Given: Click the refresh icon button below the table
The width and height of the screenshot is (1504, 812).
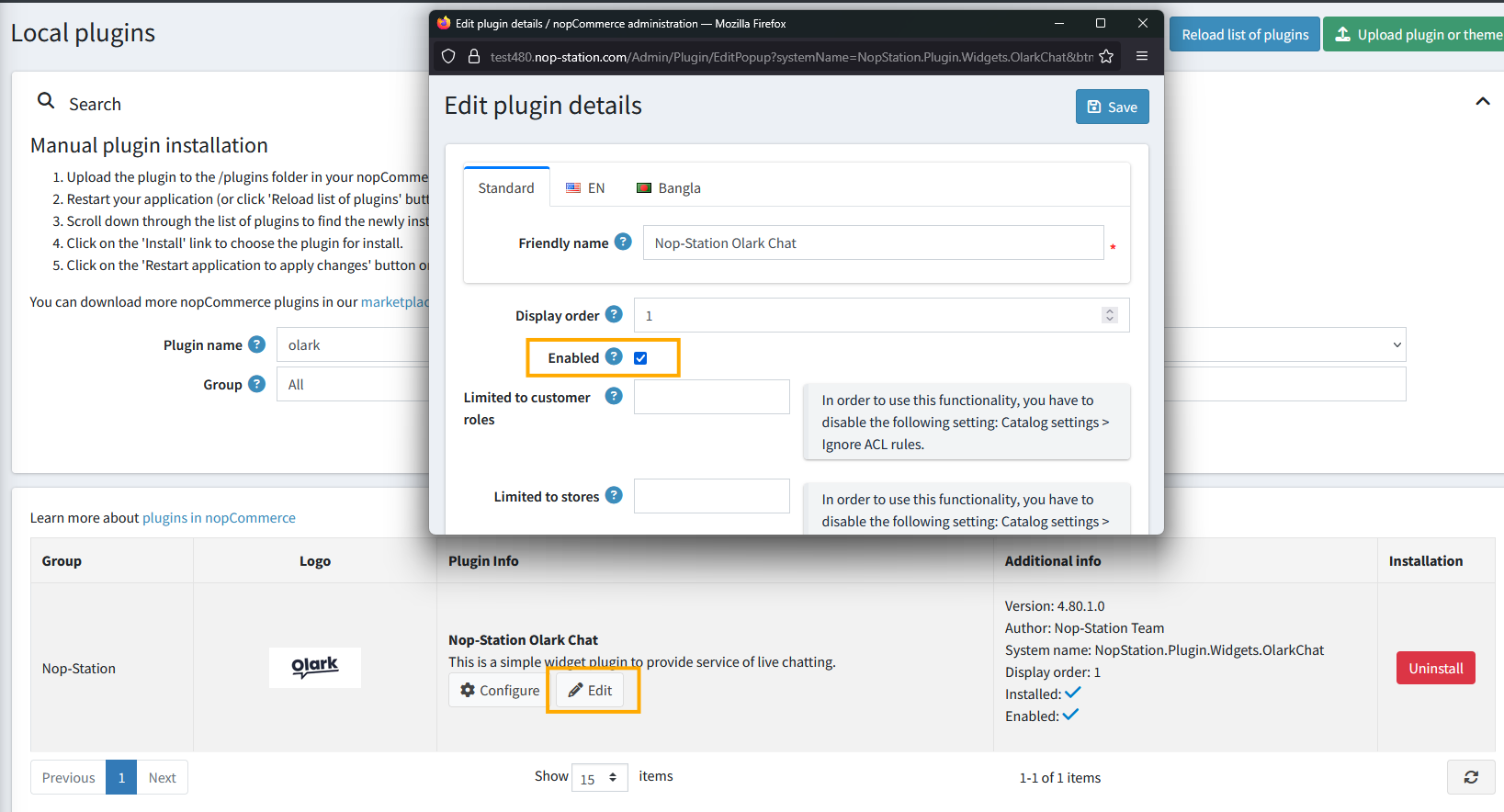Looking at the screenshot, I should pos(1471,777).
